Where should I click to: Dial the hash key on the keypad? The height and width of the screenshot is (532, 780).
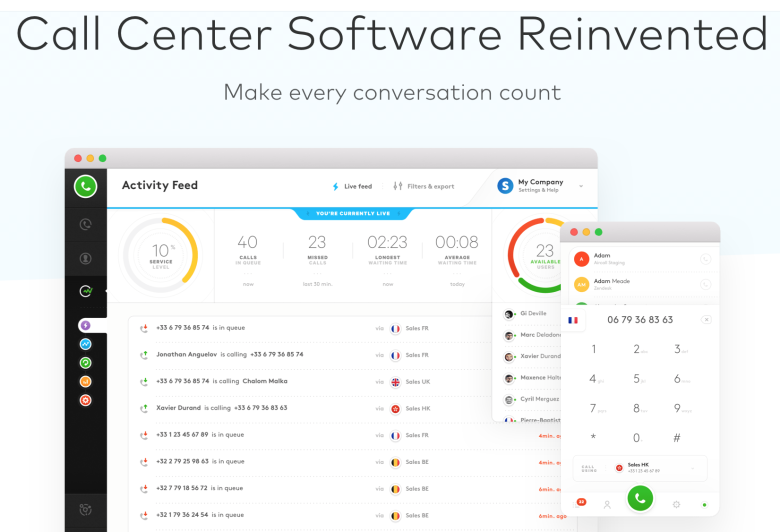point(677,438)
